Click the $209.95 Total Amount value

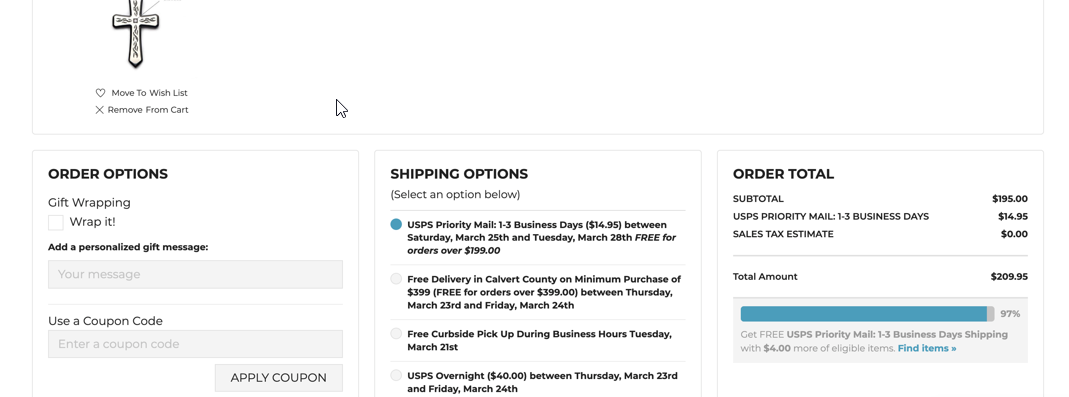pos(1009,277)
